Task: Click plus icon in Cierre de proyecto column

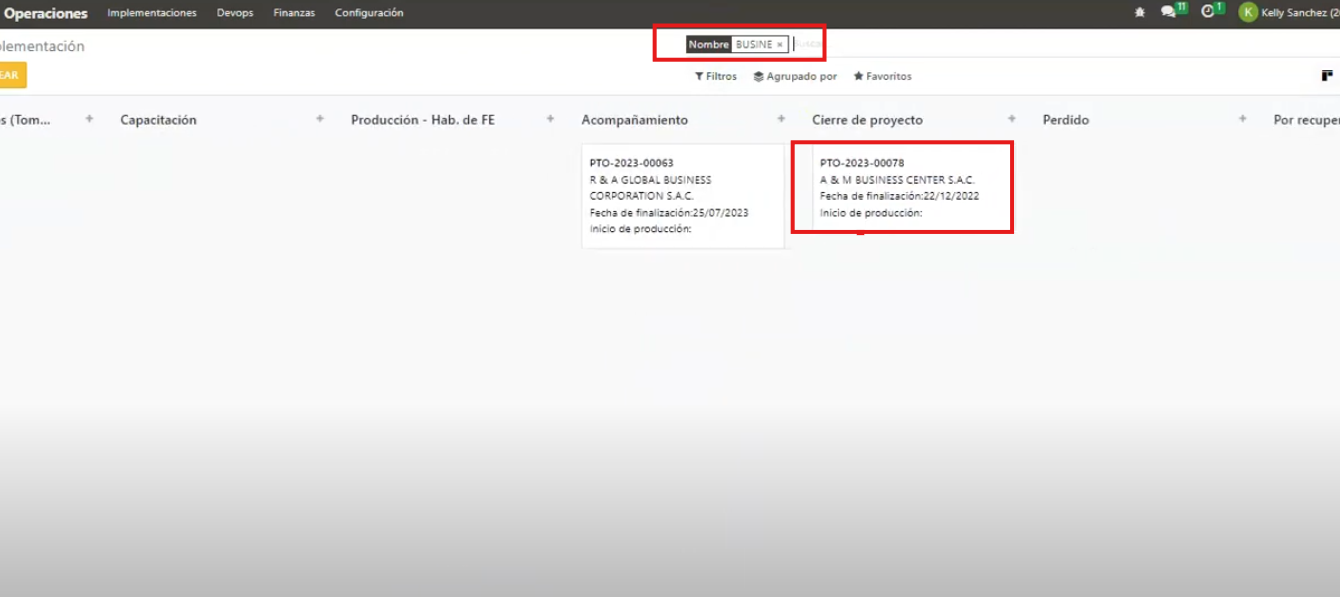Action: pos(1012,119)
